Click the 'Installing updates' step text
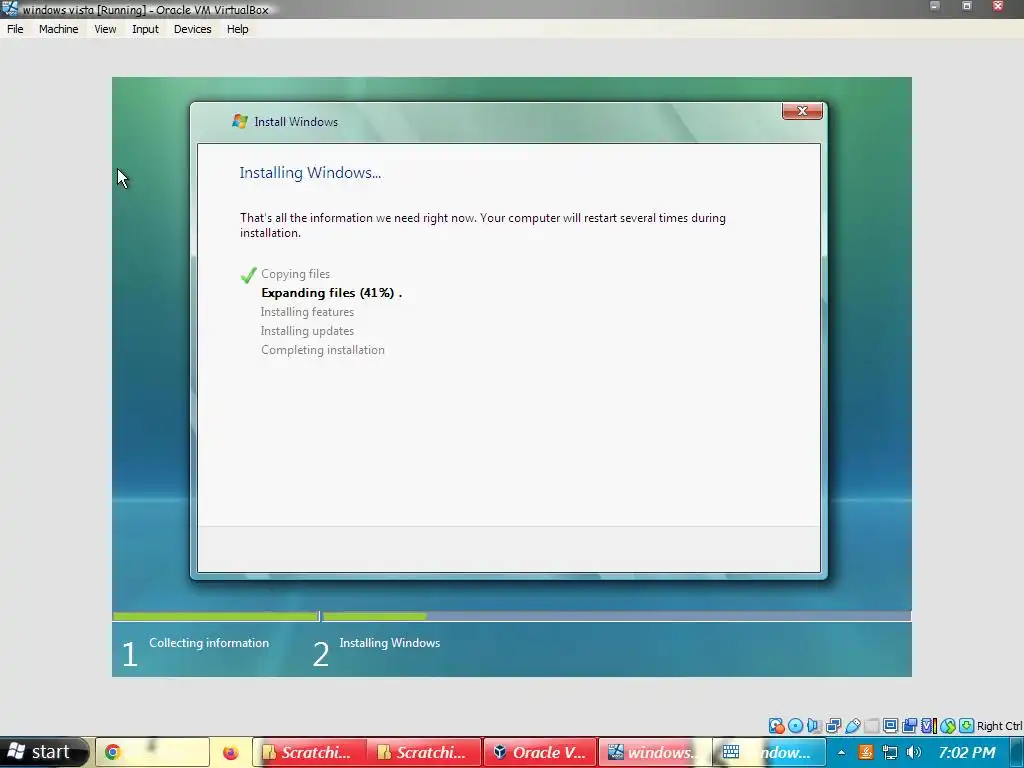 pos(307,330)
